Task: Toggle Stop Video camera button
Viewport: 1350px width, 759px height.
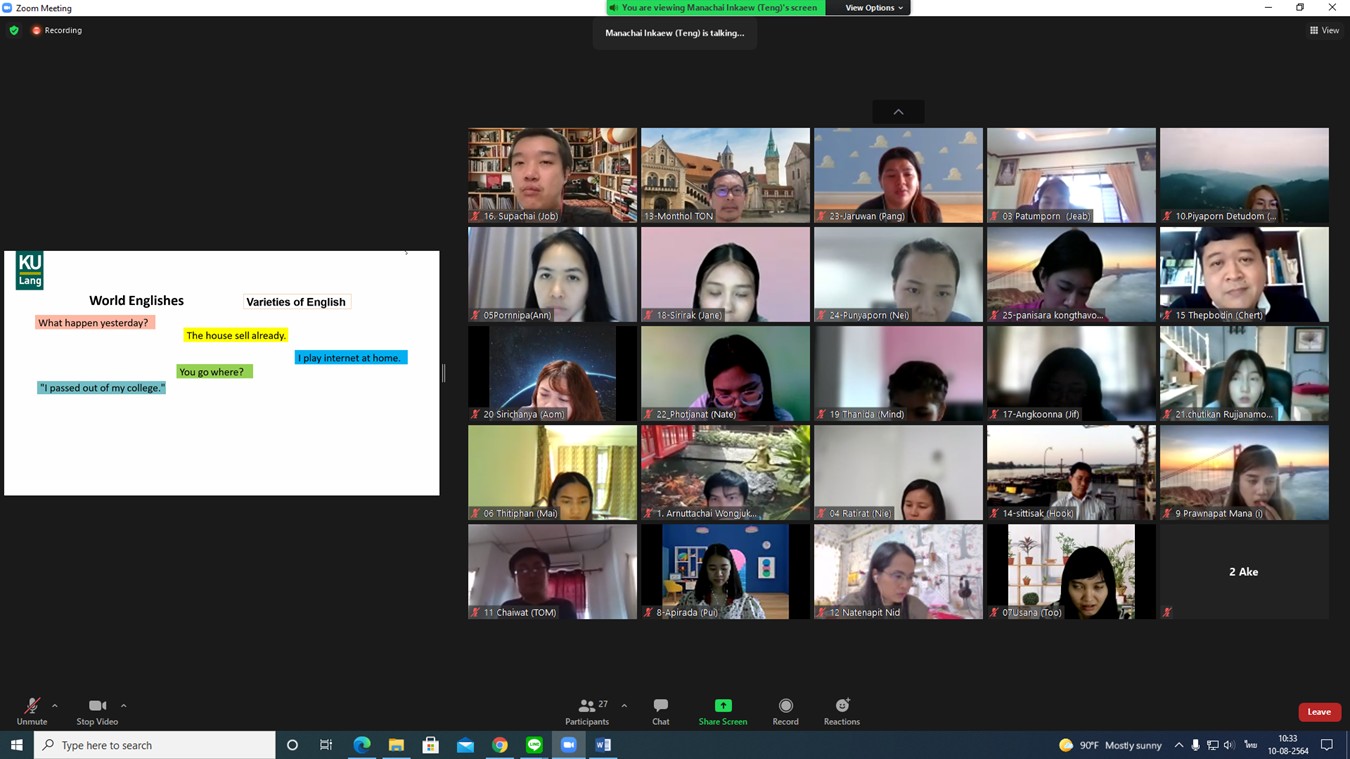Action: click(x=97, y=711)
